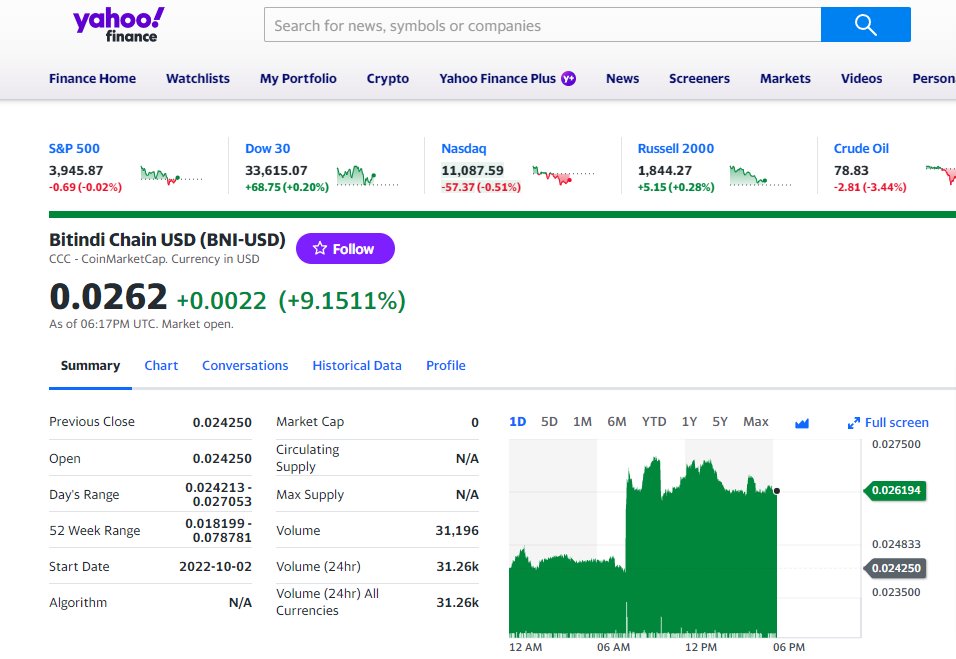Image resolution: width=956 pixels, height=659 pixels.
Task: Click the 0.0262 current price
Action: pyautogui.click(x=108, y=297)
